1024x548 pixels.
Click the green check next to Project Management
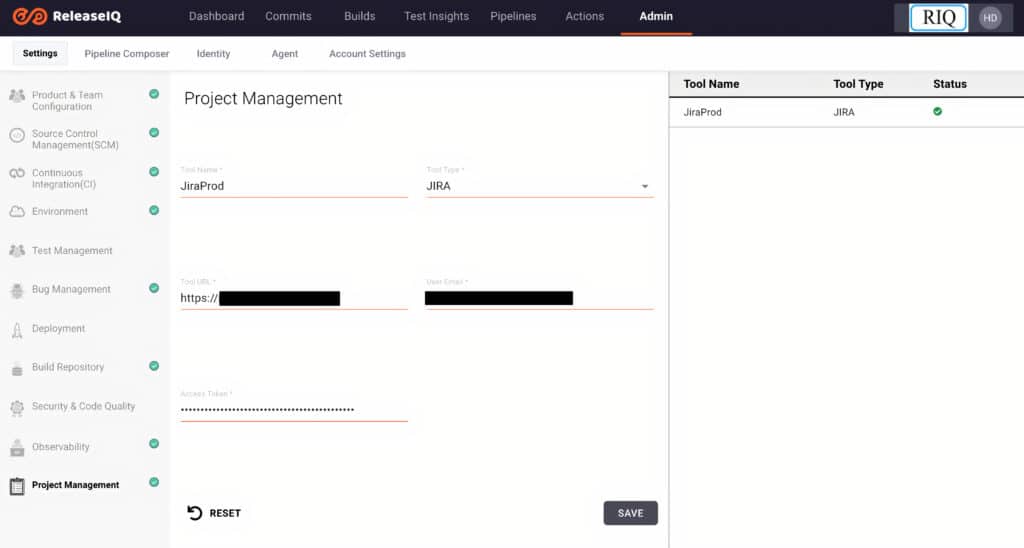tap(154, 482)
